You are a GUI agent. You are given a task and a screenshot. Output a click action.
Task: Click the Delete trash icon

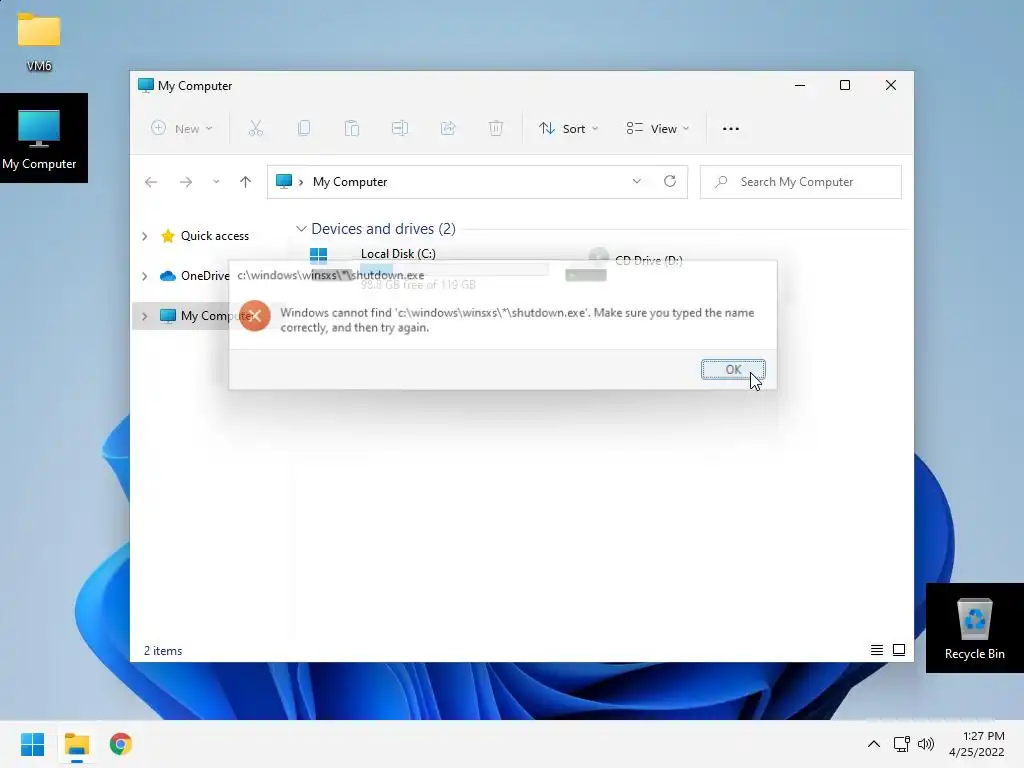click(x=496, y=129)
